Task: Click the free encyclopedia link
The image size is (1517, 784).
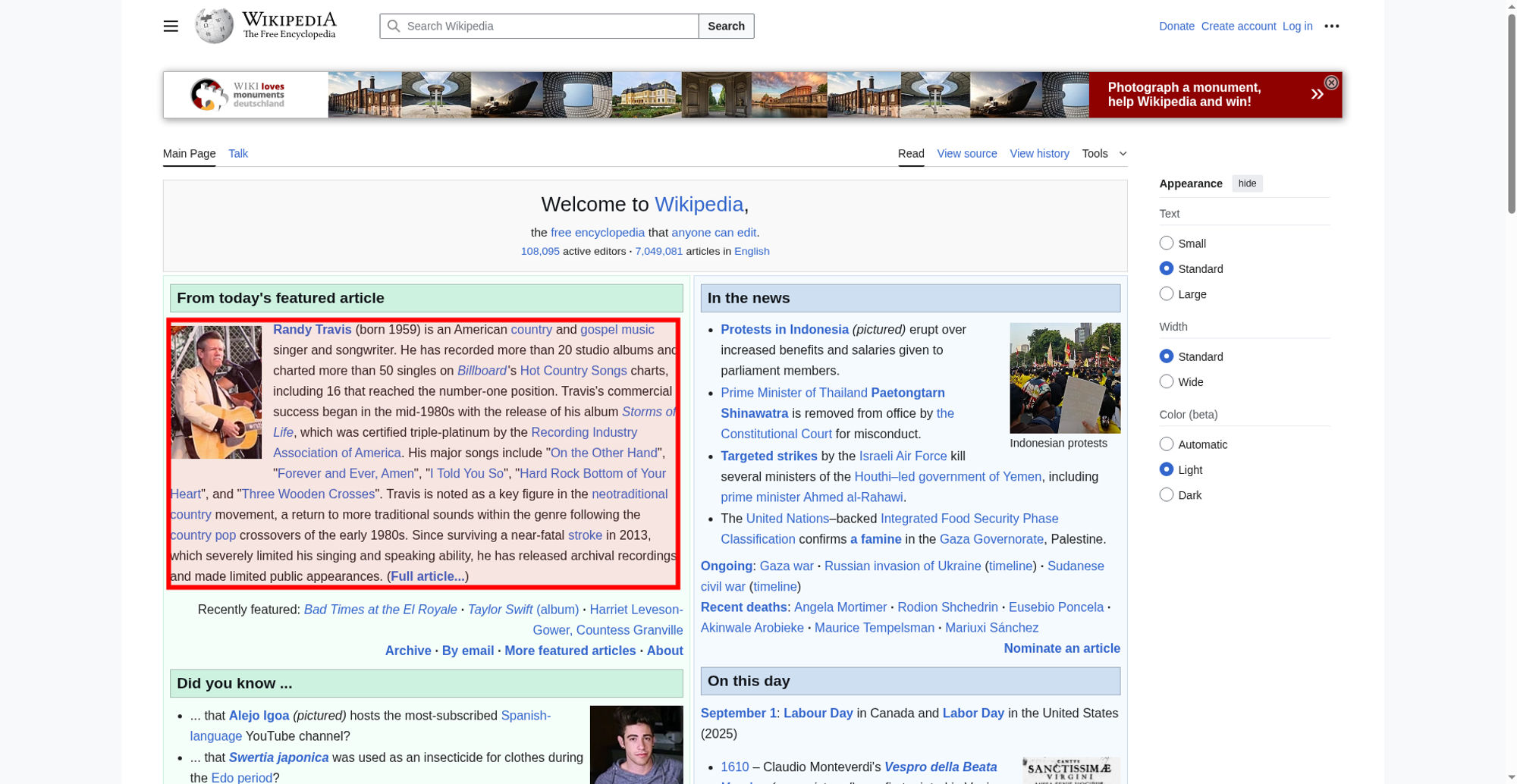Action: [x=598, y=233]
